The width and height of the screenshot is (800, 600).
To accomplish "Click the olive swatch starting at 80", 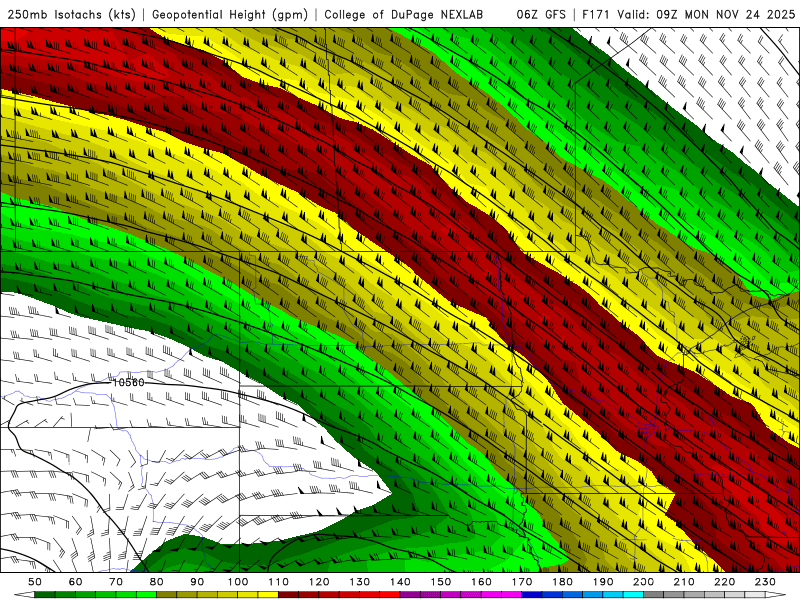I will tap(167, 595).
